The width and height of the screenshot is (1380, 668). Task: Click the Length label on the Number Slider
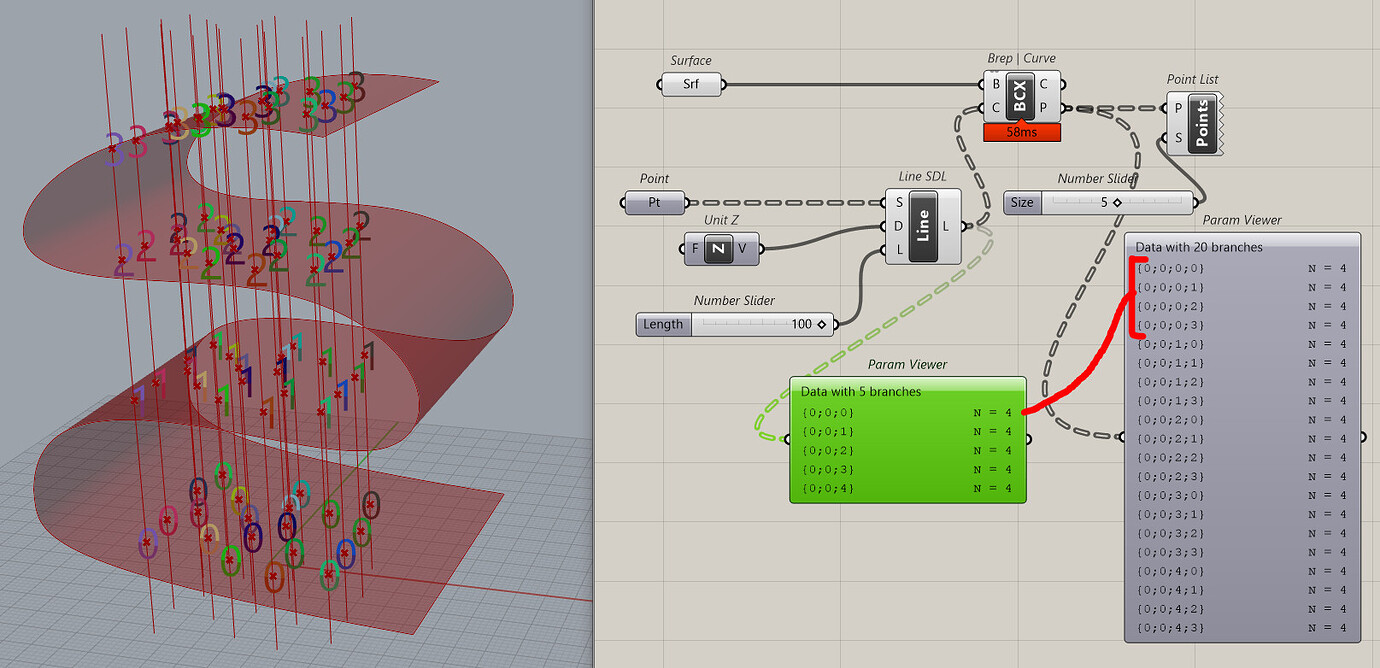click(663, 324)
